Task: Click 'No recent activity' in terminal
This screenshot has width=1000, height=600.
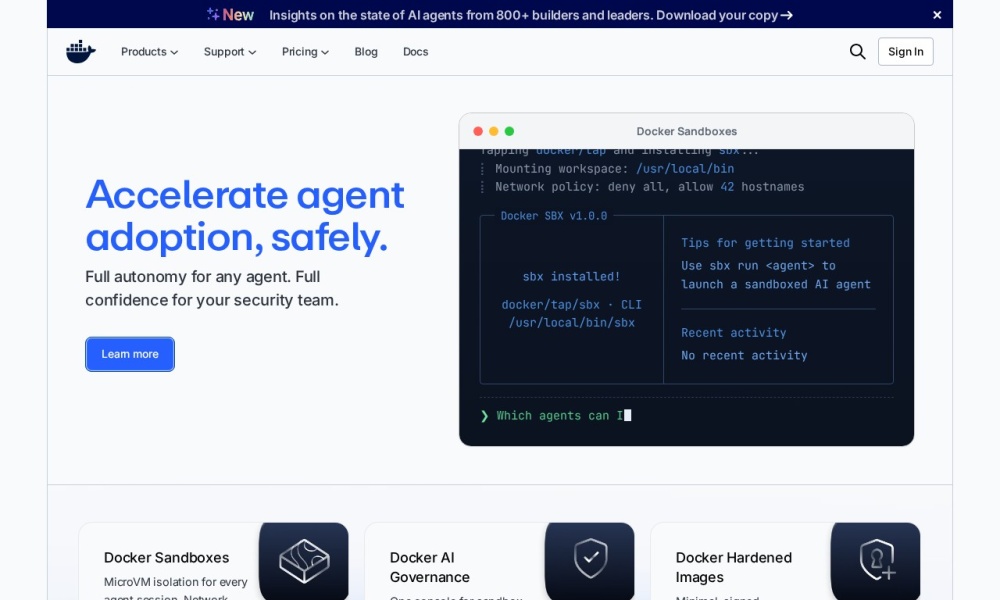Action: 744,356
